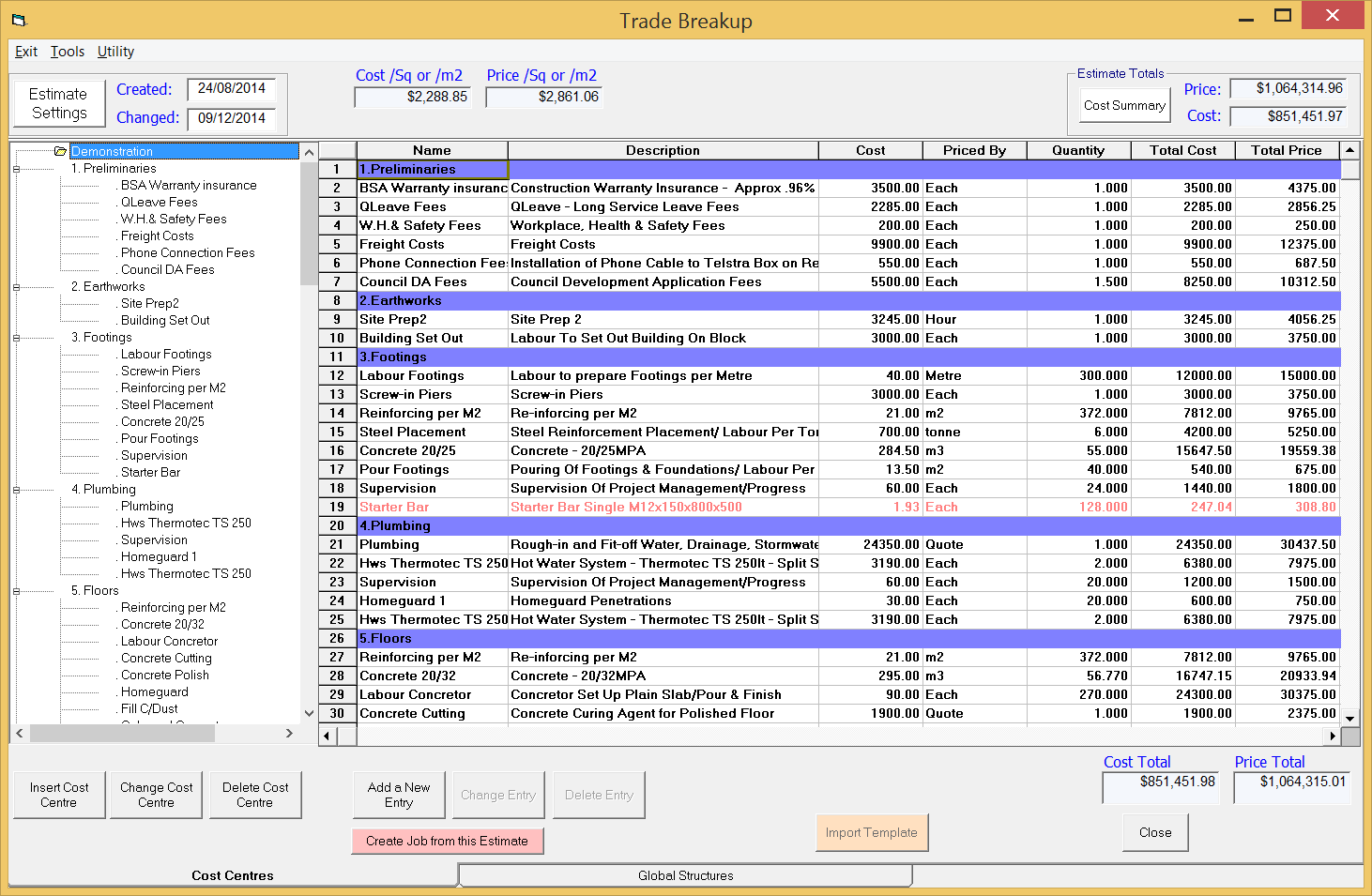
Task: Click the Total Price column header
Action: point(1287,150)
